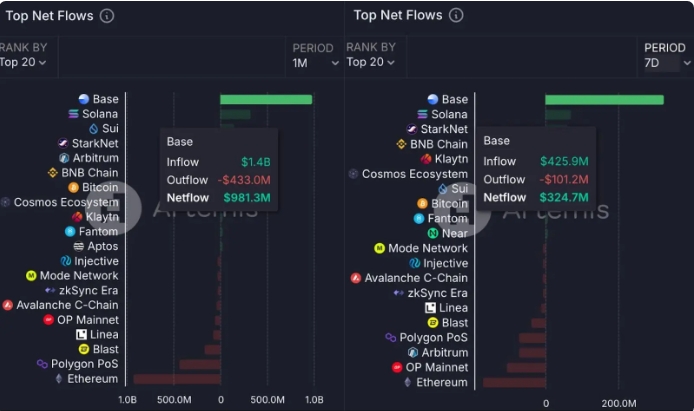Click the OP Mainnet red bar in 7D chart
Screen dimensions: 694x411
coord(526,368)
